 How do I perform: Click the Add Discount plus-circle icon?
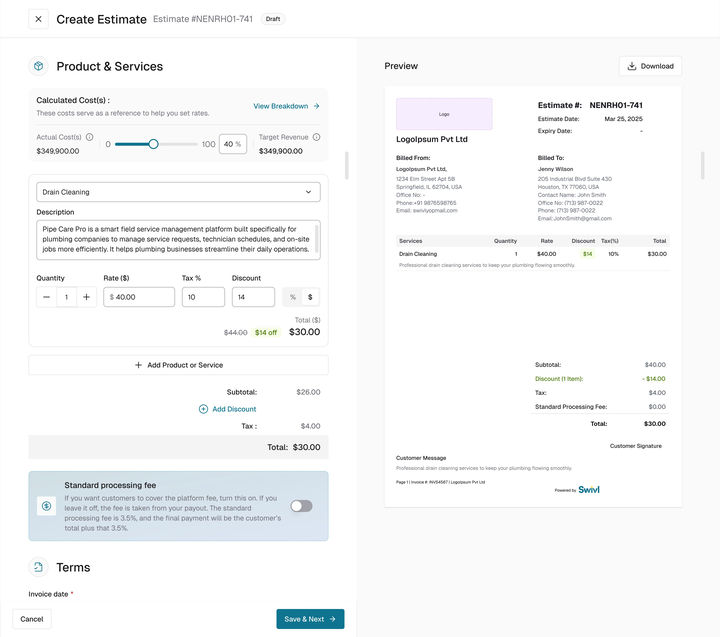click(203, 409)
